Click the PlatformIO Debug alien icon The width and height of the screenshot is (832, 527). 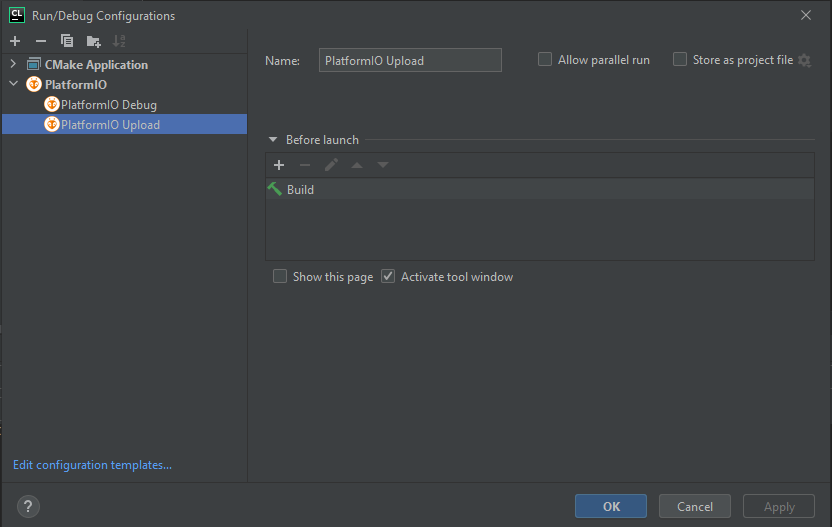click(x=51, y=104)
